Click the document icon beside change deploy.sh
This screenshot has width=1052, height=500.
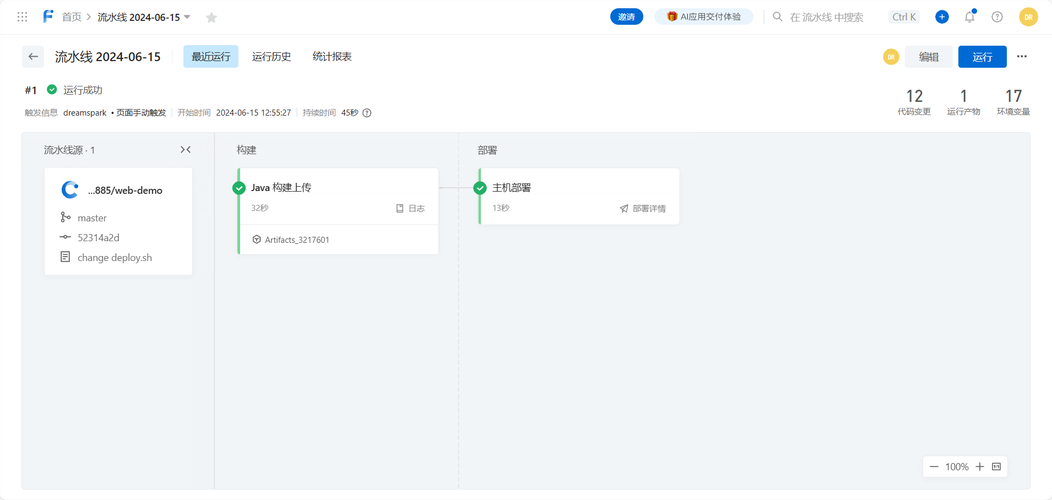(x=65, y=256)
